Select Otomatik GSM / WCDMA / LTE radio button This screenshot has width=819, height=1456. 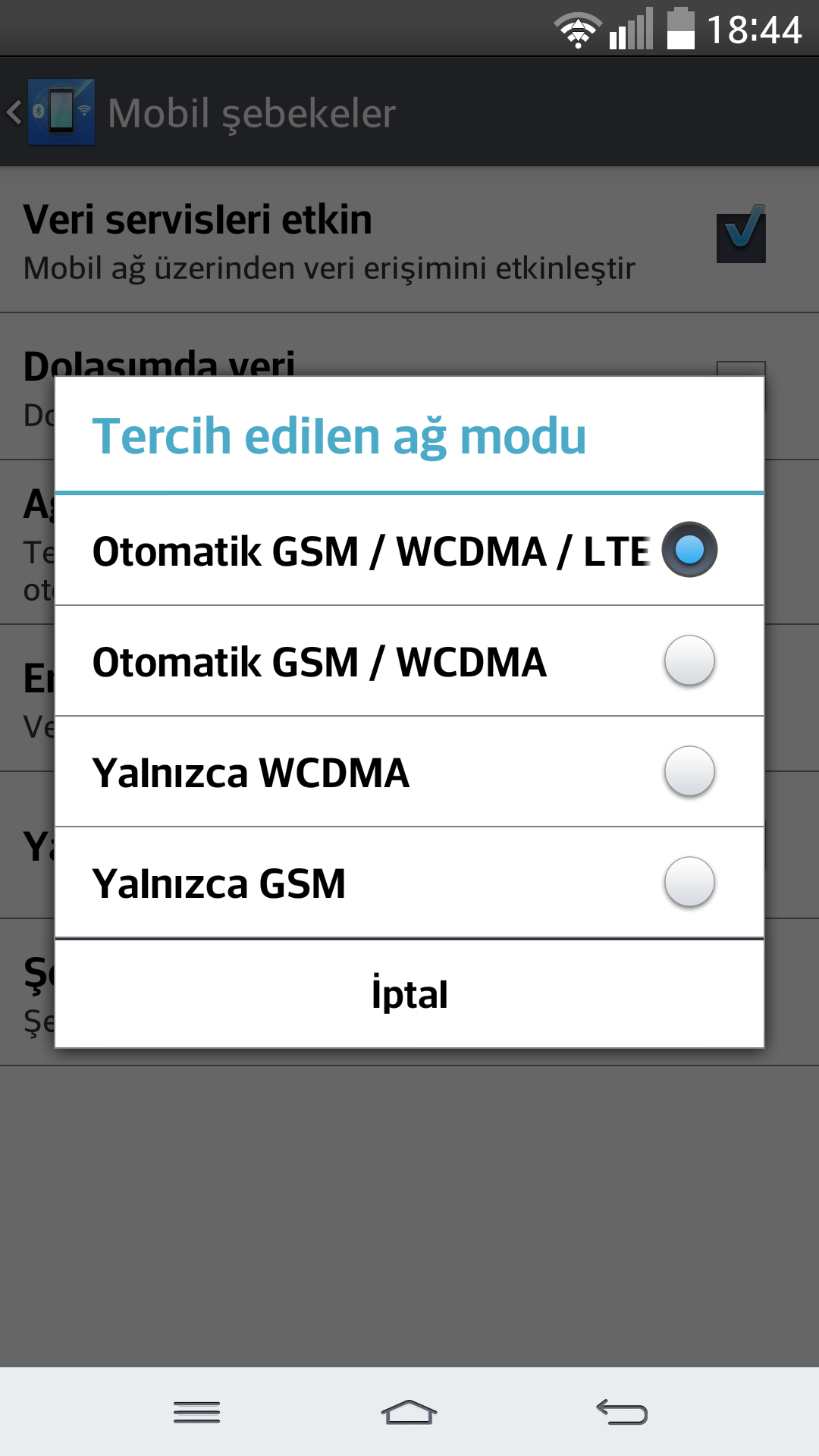click(x=689, y=550)
